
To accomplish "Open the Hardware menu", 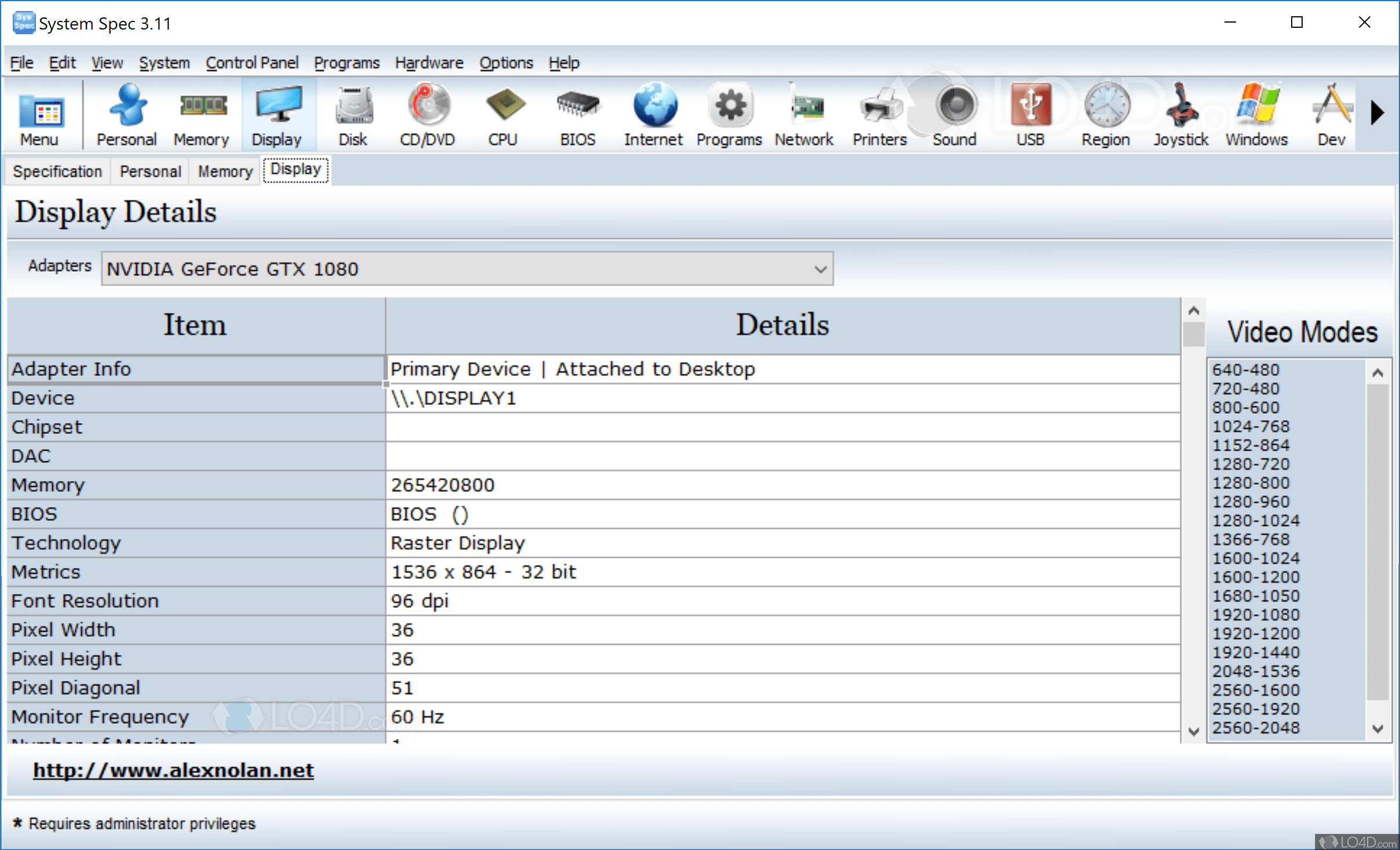I will point(429,63).
